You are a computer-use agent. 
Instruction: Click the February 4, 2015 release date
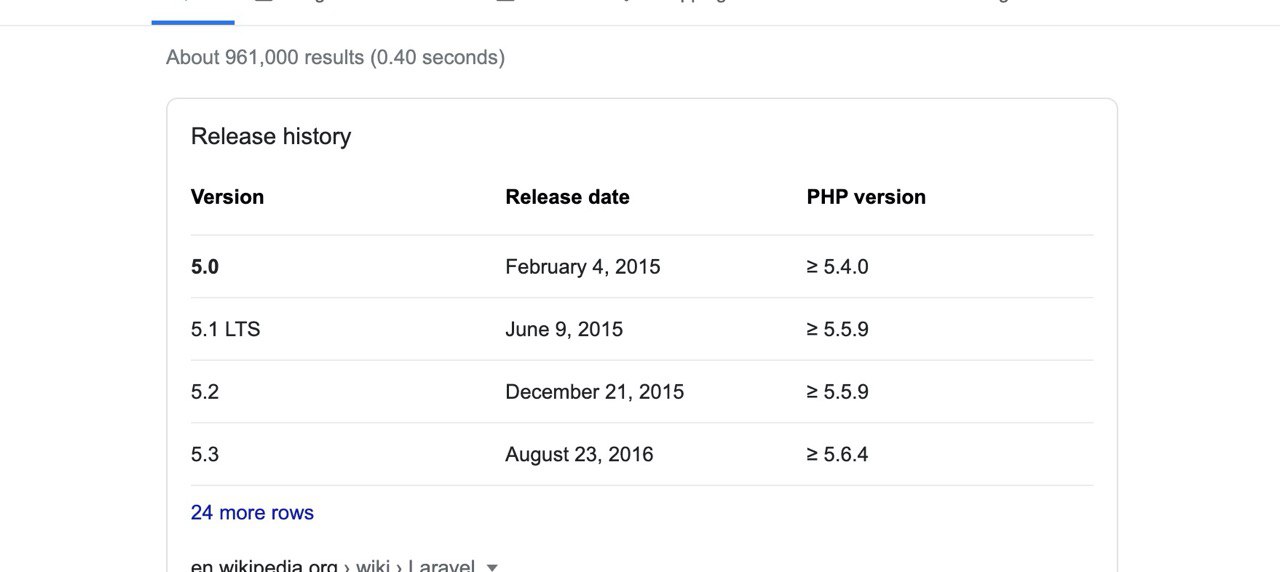point(583,267)
